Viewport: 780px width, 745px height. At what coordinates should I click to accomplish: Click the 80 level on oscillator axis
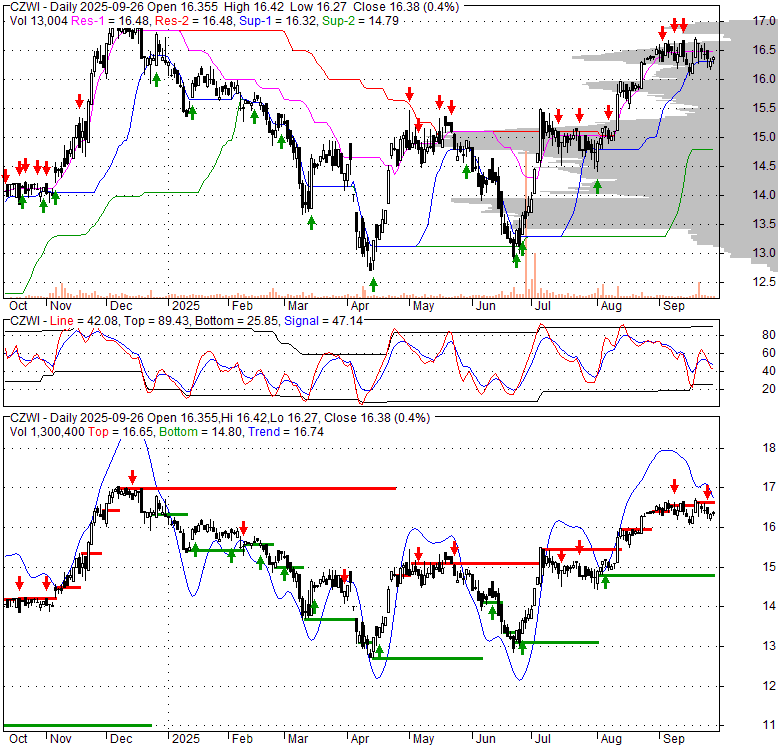click(769, 335)
